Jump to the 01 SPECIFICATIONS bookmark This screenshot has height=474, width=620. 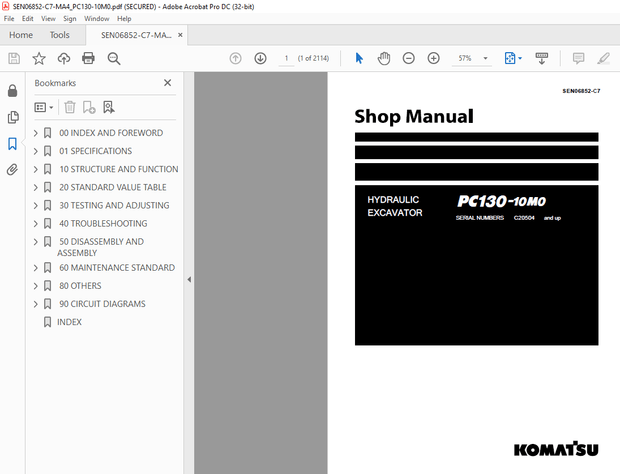(95, 151)
